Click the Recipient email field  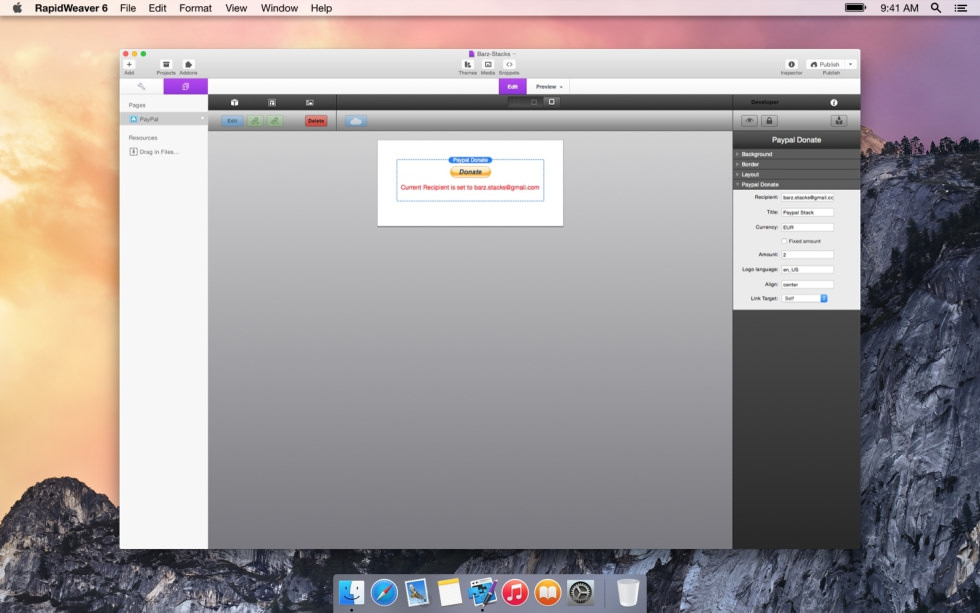pos(808,197)
